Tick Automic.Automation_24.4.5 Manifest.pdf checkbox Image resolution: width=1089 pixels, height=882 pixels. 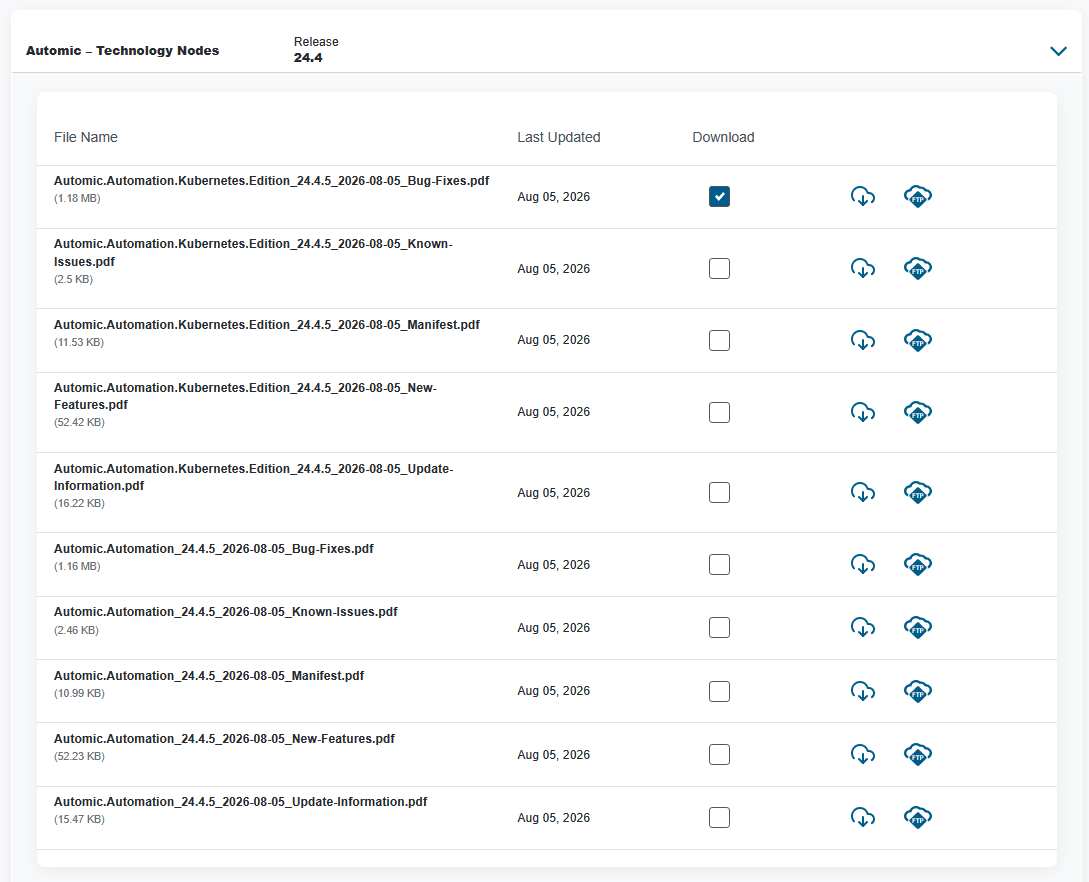(720, 691)
